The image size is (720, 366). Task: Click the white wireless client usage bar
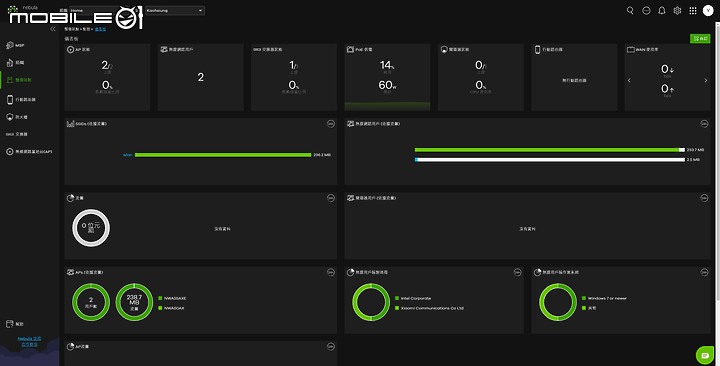[x=550, y=160]
